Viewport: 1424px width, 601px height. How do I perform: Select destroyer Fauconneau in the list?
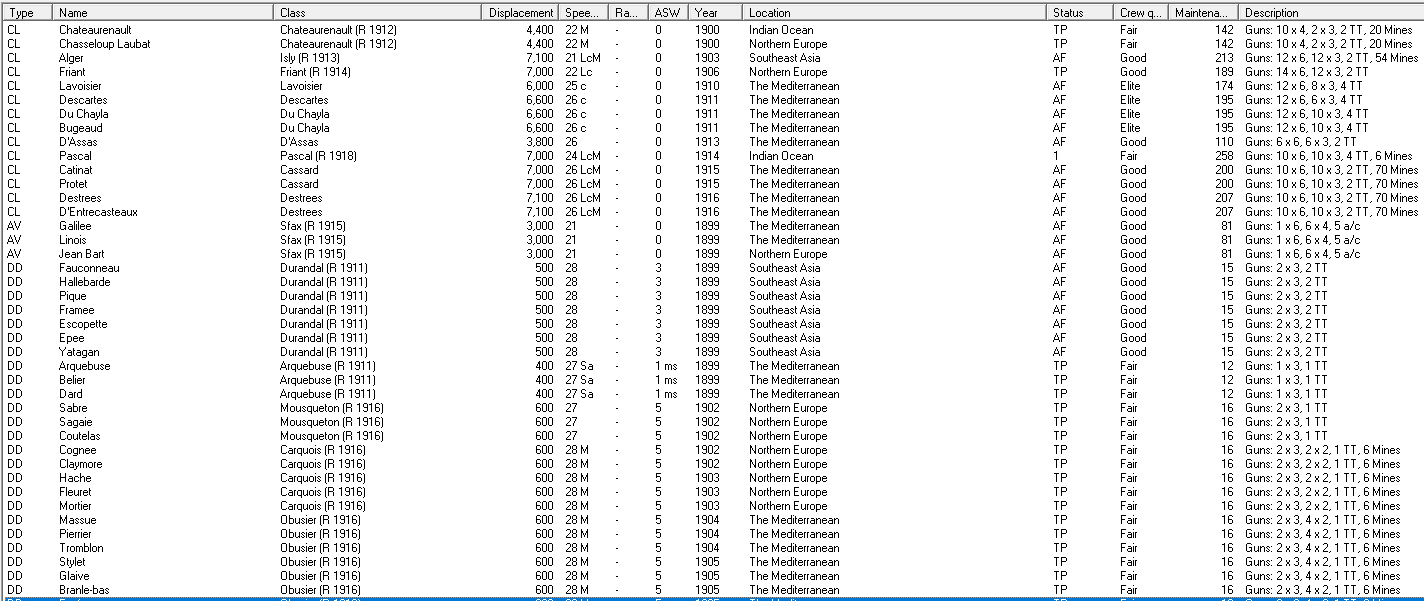point(89,268)
